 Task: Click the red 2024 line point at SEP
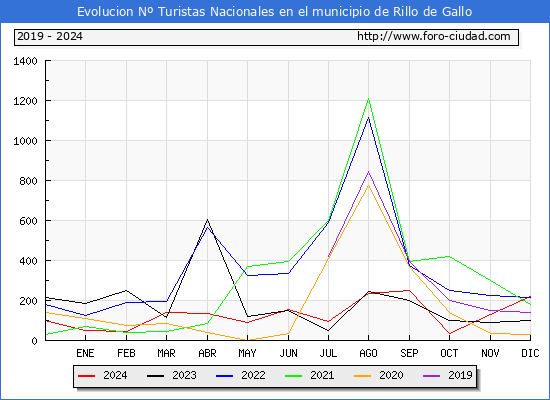409,290
